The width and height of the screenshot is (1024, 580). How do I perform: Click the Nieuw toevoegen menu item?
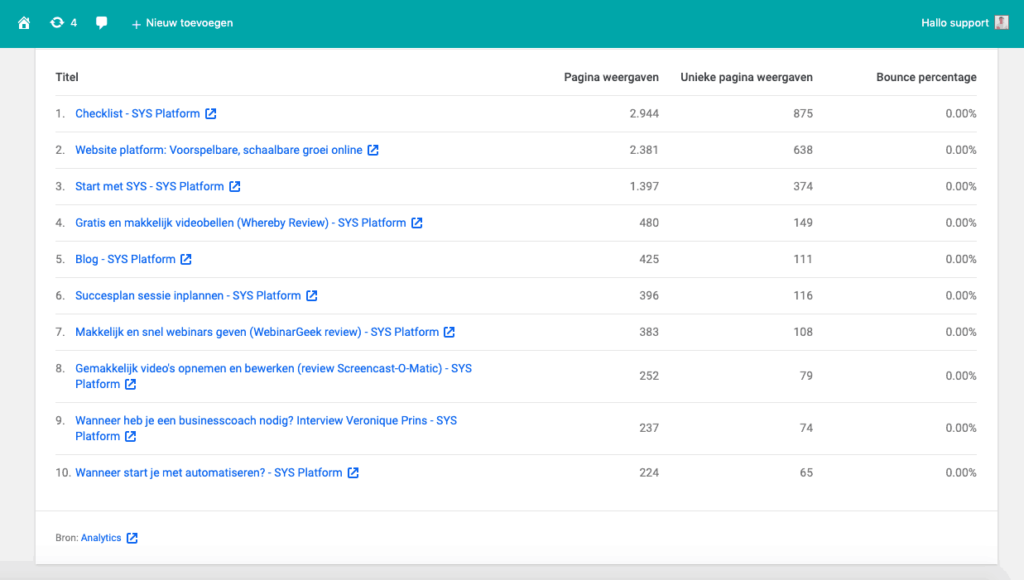[182, 23]
